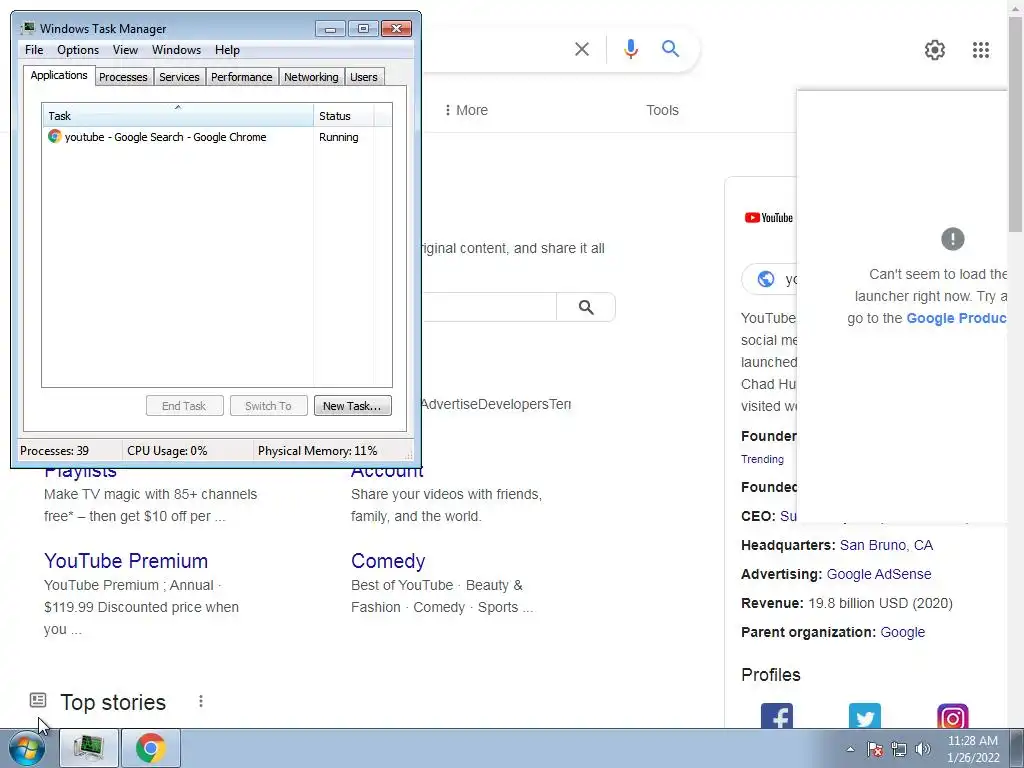Switch to the Networking tab

click(311, 77)
